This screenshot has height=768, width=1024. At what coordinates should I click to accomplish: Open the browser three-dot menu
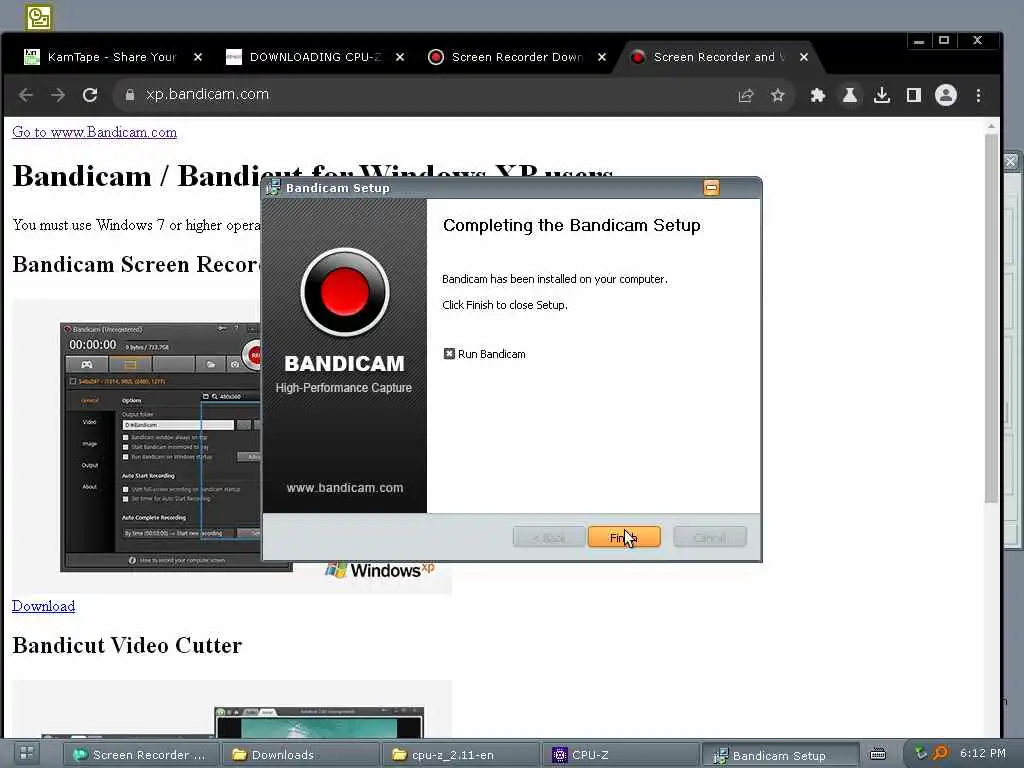[978, 95]
